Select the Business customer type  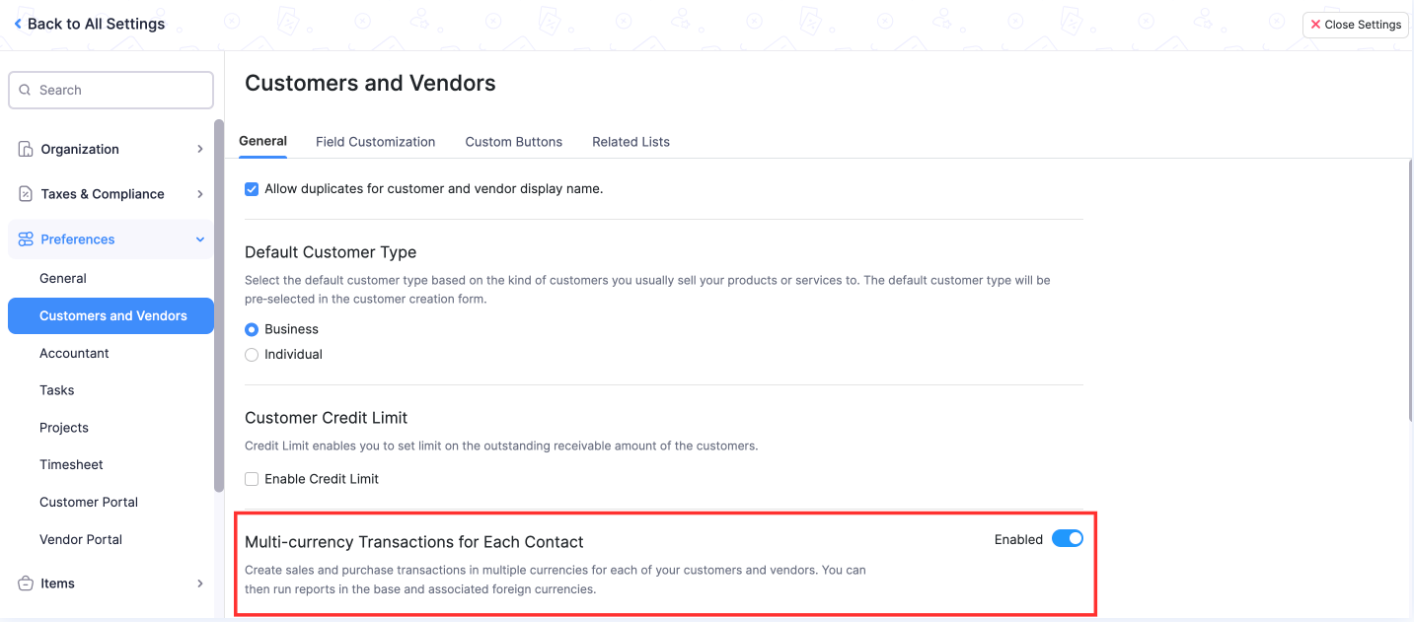click(x=252, y=329)
